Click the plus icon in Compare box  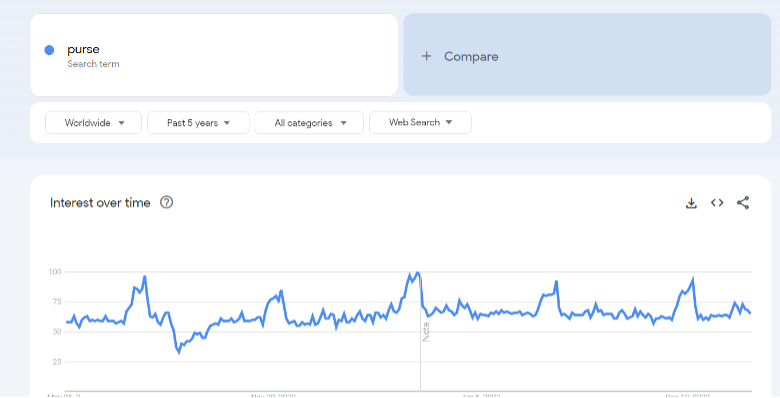pos(426,56)
